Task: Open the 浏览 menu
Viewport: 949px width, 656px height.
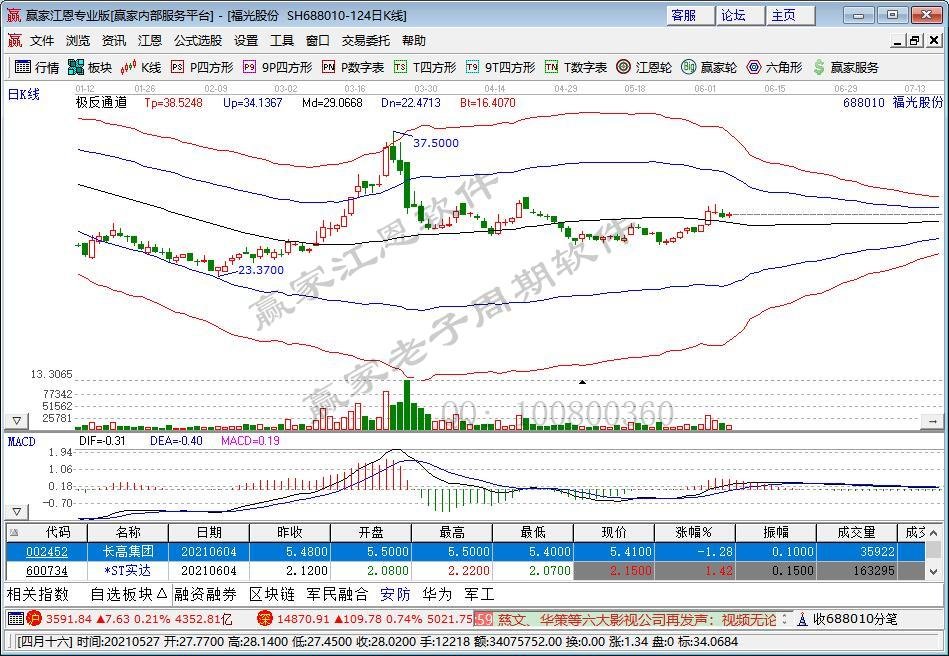Action: pos(78,41)
